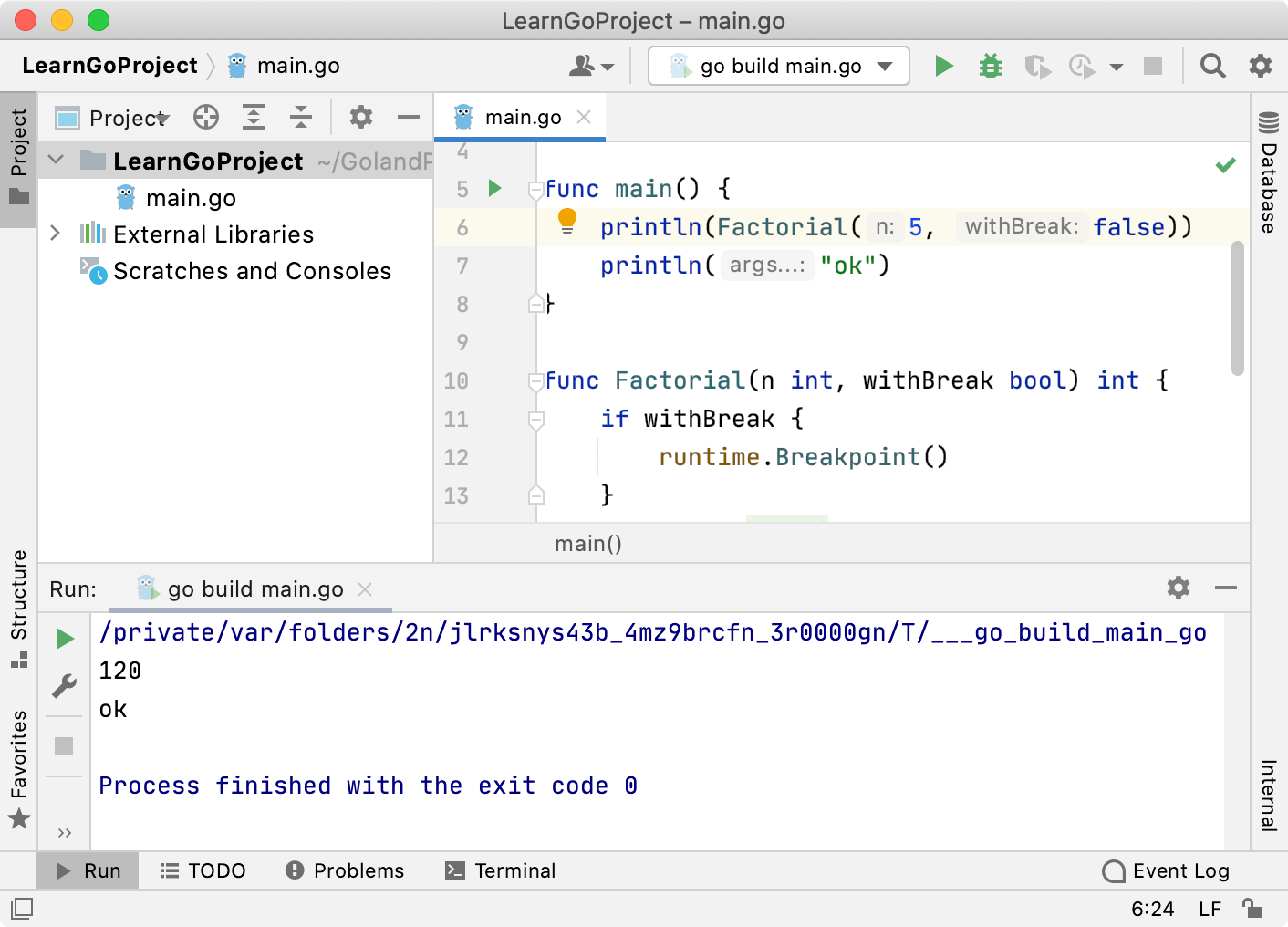Expand External Libraries node
This screenshot has height=927, width=1288.
[x=56, y=234]
